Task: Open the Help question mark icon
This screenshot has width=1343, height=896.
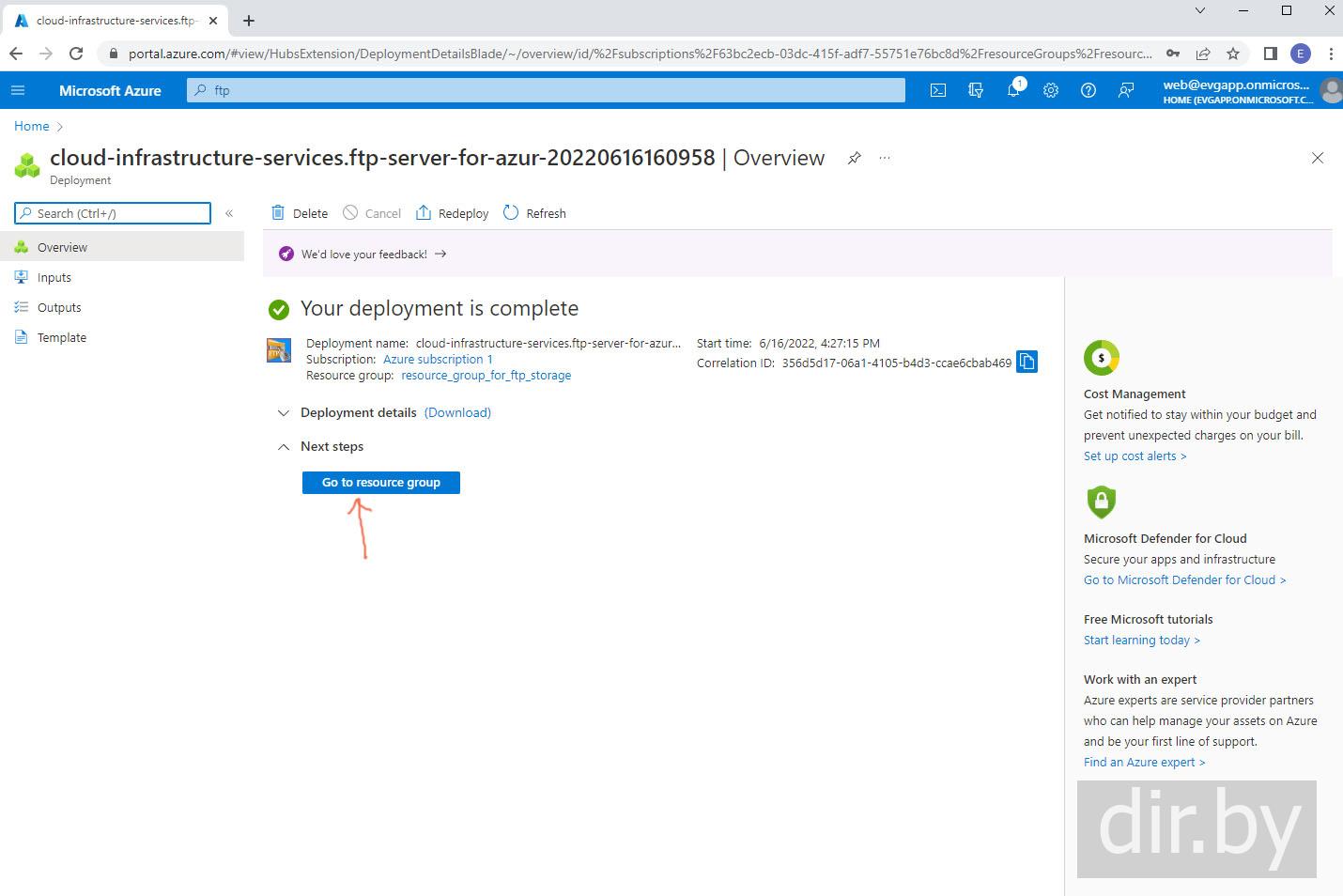Action: [1088, 90]
